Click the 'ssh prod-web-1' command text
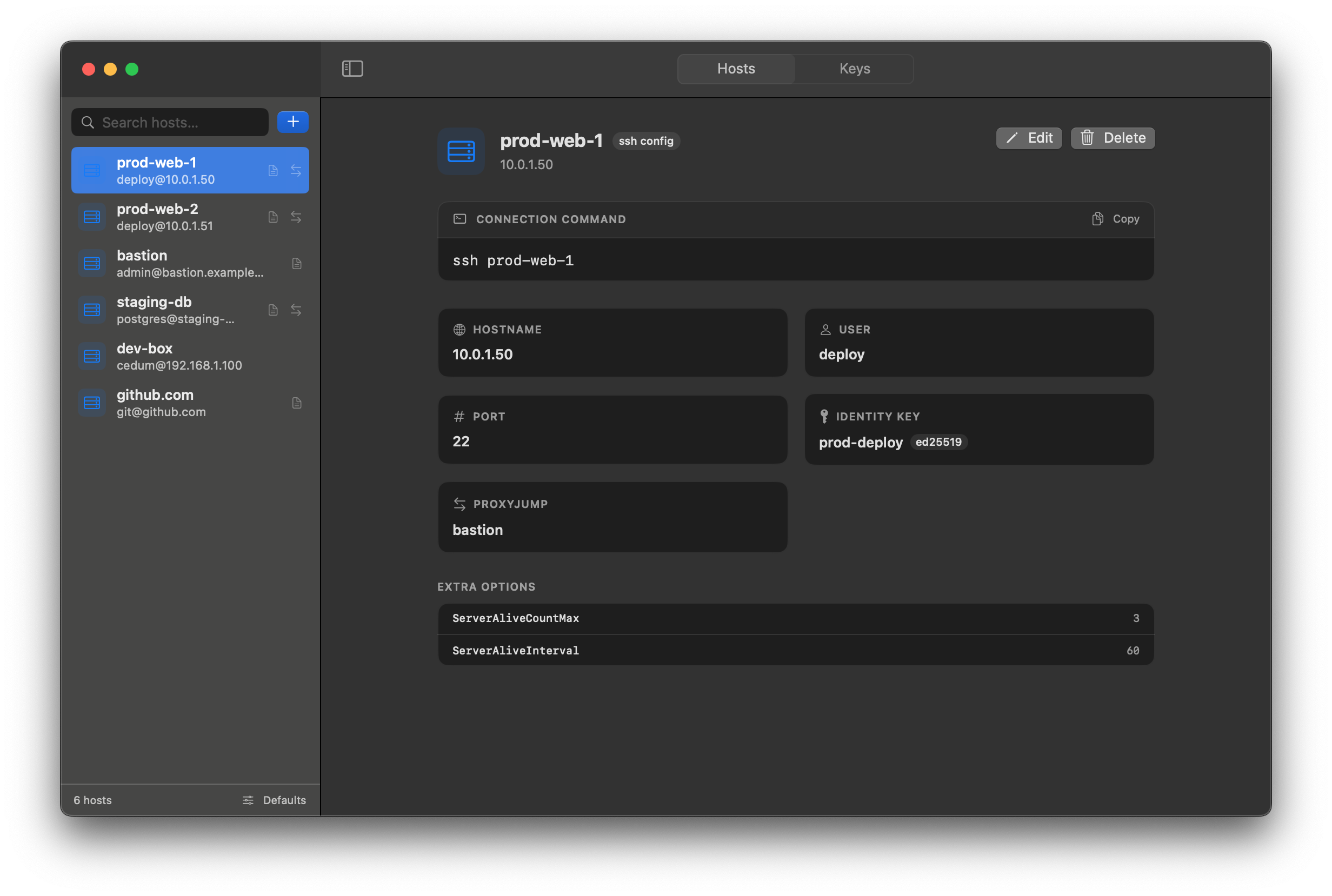 (x=513, y=260)
